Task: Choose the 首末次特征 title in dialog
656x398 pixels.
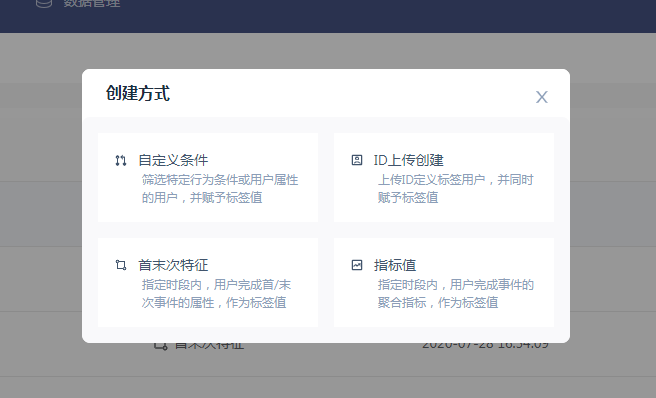Action: [173, 265]
